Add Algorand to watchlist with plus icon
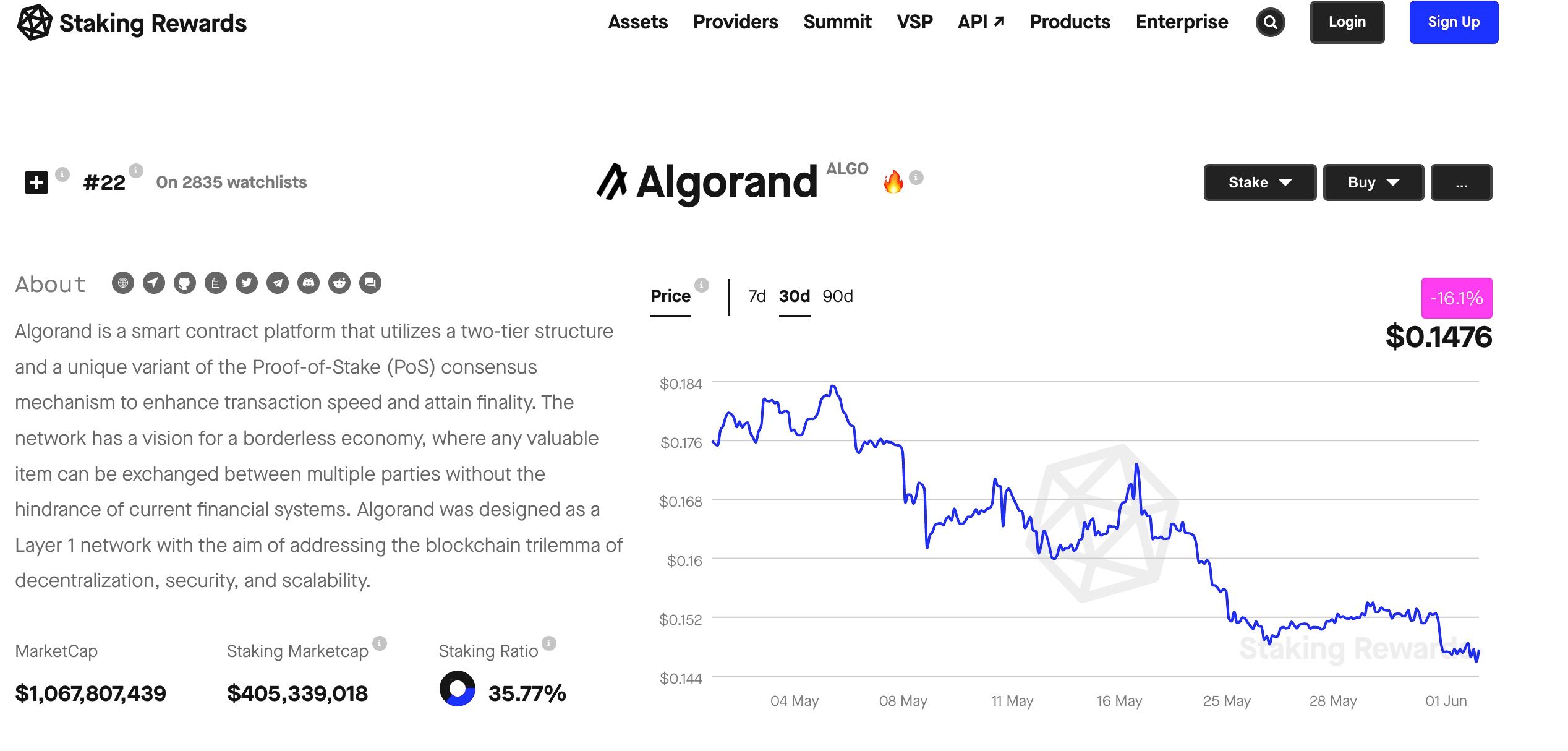Viewport: 1568px width, 751px height. tap(36, 182)
